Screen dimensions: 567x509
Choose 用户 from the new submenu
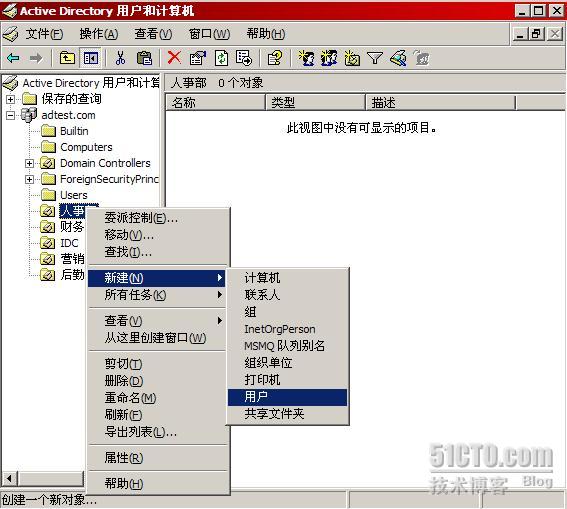[287, 397]
